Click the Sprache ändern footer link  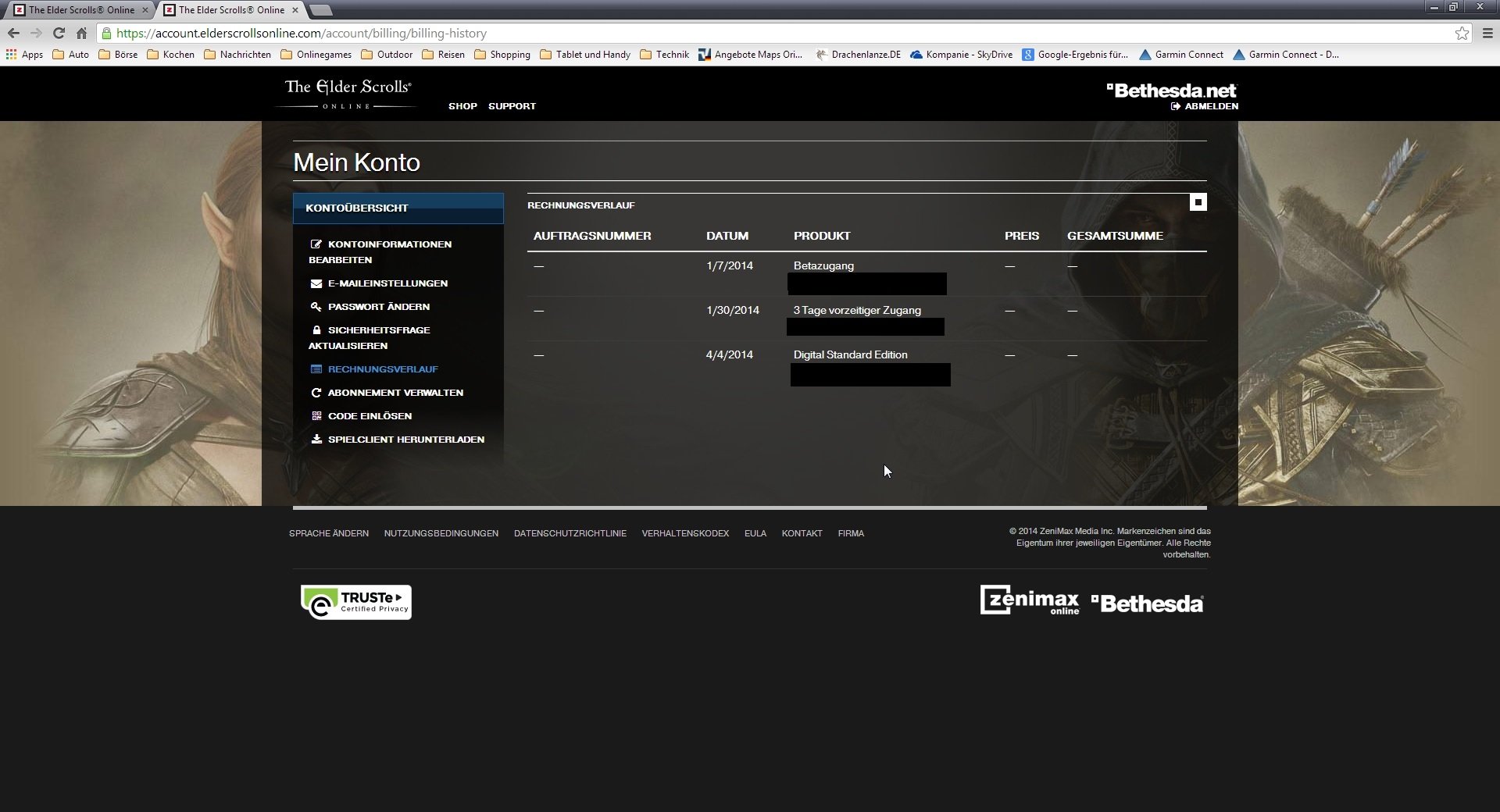point(329,533)
